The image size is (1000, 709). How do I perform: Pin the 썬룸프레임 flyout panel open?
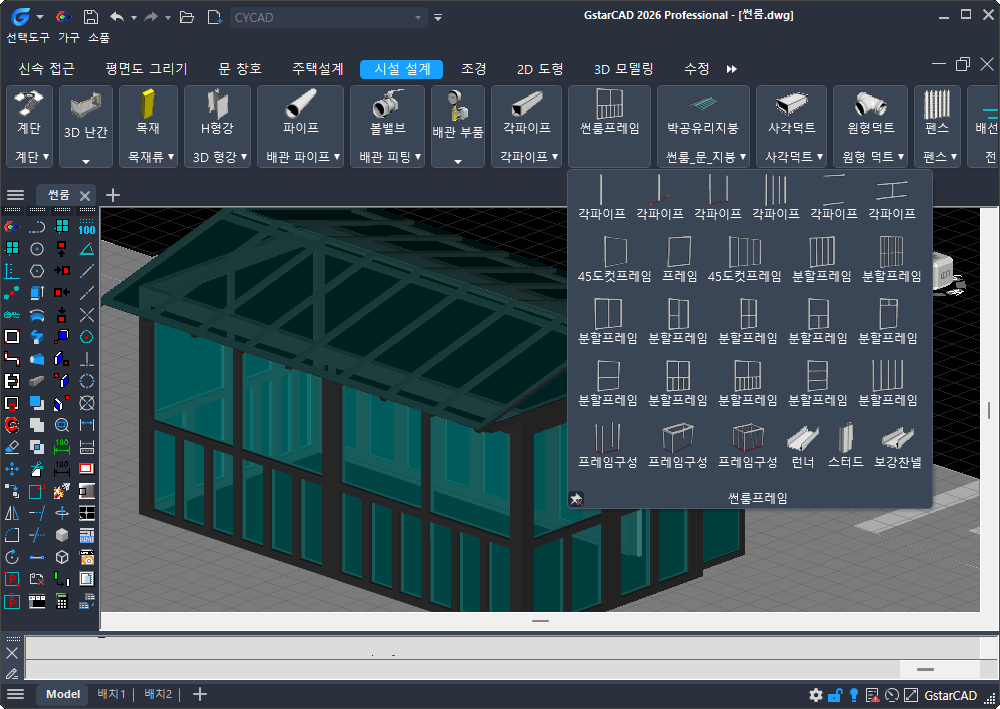[576, 498]
